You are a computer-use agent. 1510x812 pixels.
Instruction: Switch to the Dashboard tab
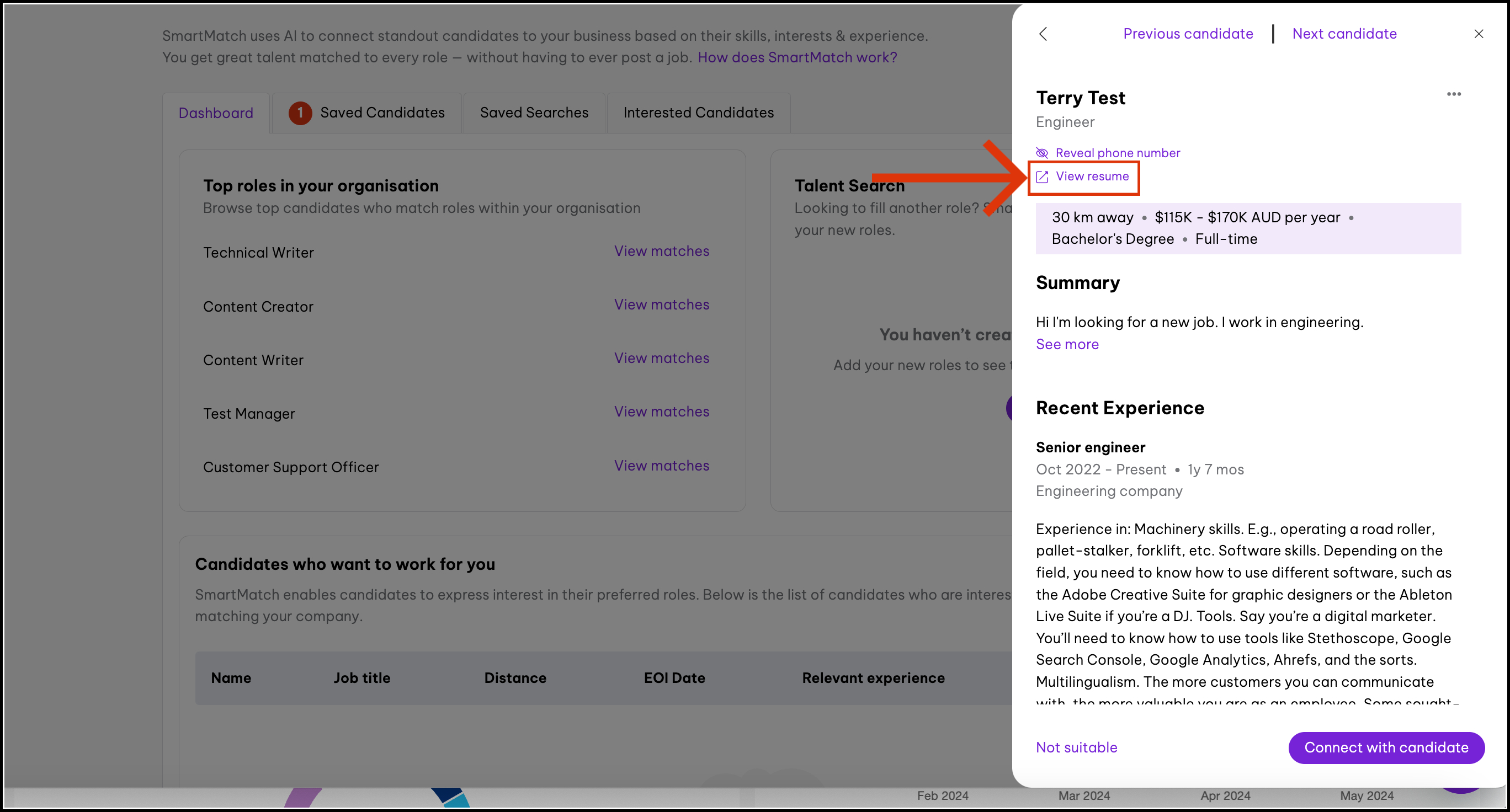point(216,113)
